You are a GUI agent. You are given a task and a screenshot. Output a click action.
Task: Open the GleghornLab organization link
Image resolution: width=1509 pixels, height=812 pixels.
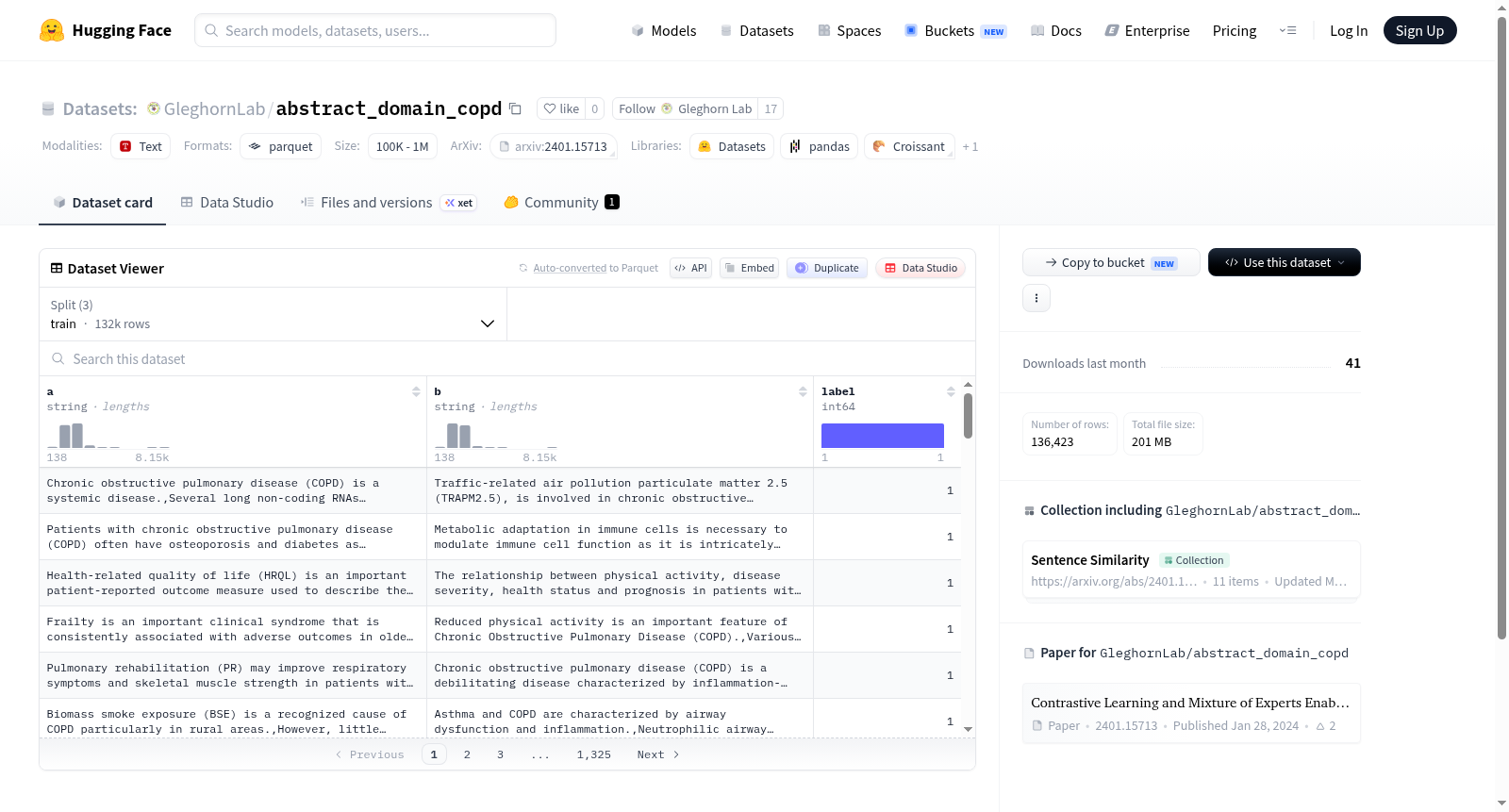(x=214, y=108)
